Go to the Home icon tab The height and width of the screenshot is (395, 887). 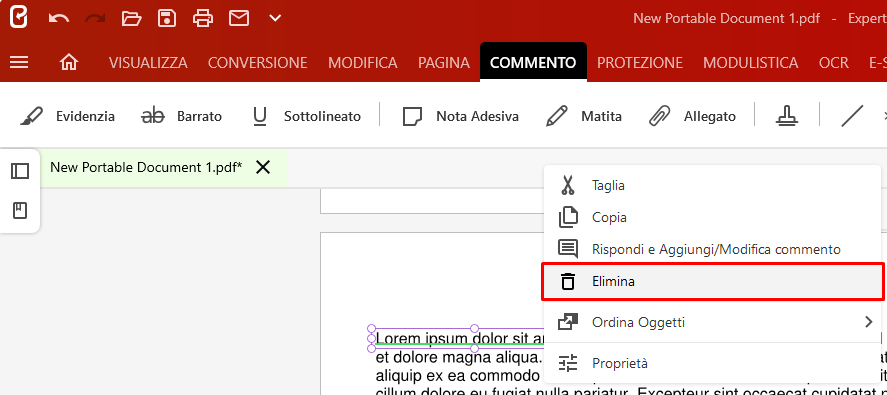[x=68, y=62]
